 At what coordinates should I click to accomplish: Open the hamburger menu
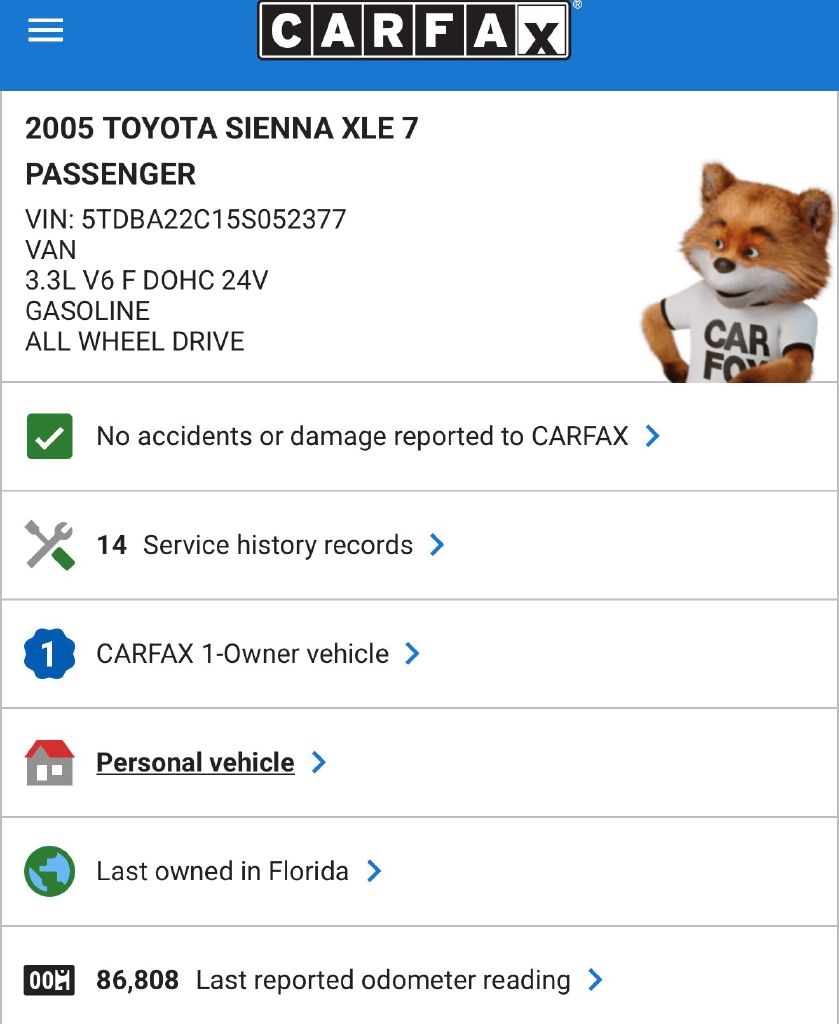(x=46, y=31)
